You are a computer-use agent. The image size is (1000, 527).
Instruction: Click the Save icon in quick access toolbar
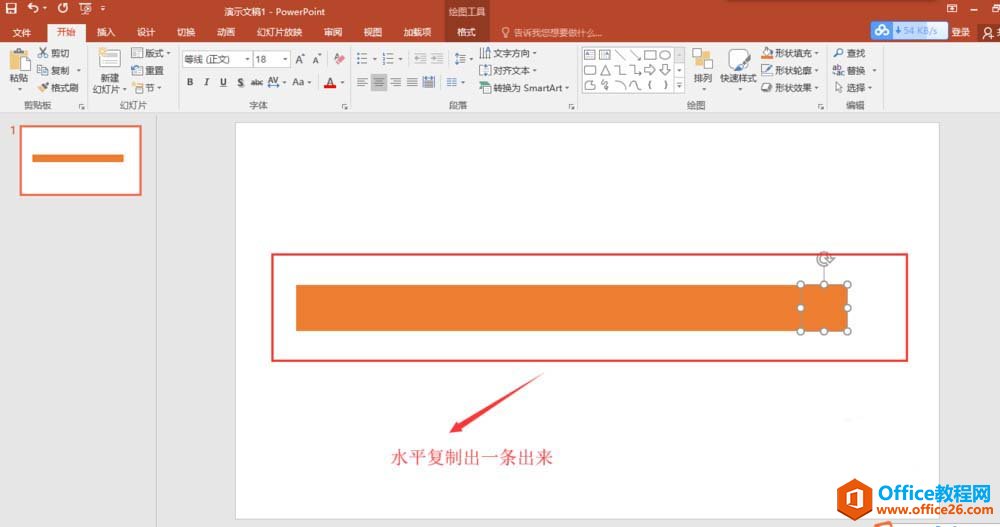(11, 8)
